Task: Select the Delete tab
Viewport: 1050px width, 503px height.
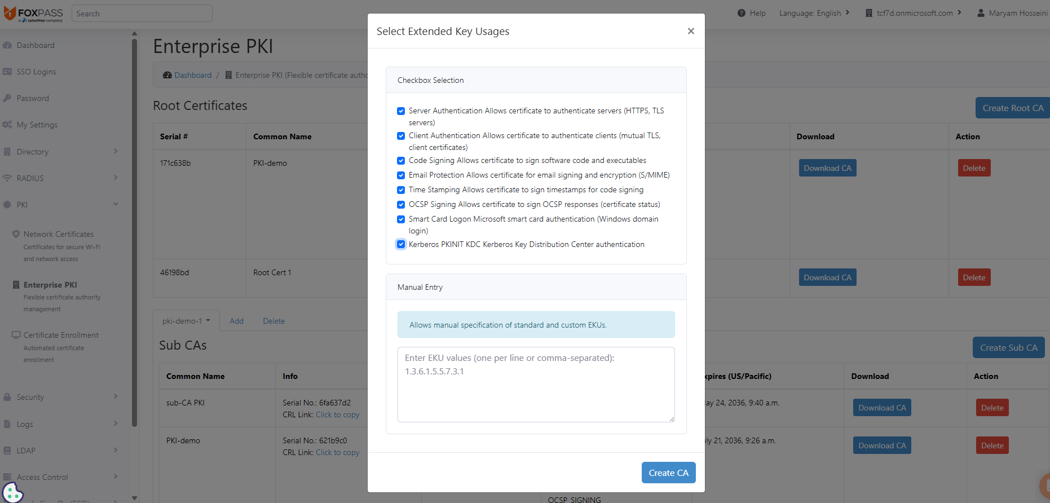Action: (x=273, y=321)
